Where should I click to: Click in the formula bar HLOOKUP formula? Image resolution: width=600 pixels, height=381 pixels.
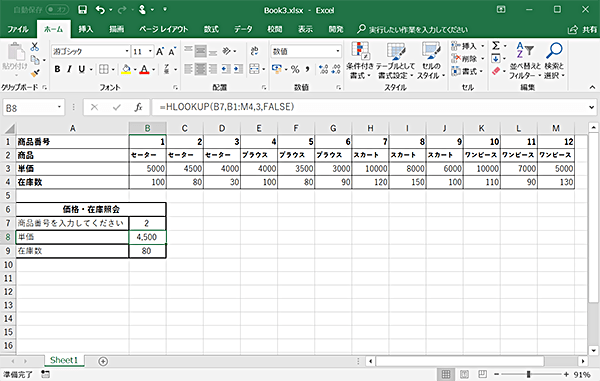(227, 107)
